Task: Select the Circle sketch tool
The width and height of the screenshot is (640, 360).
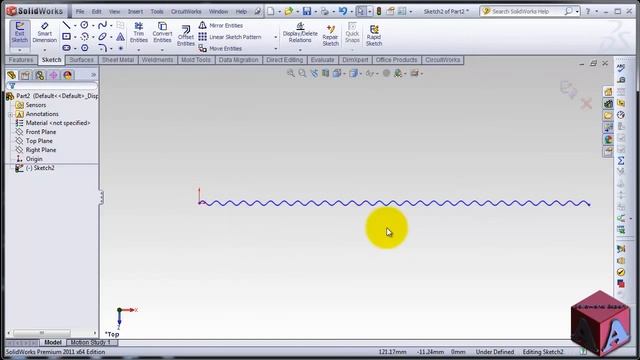Action: (x=84, y=25)
